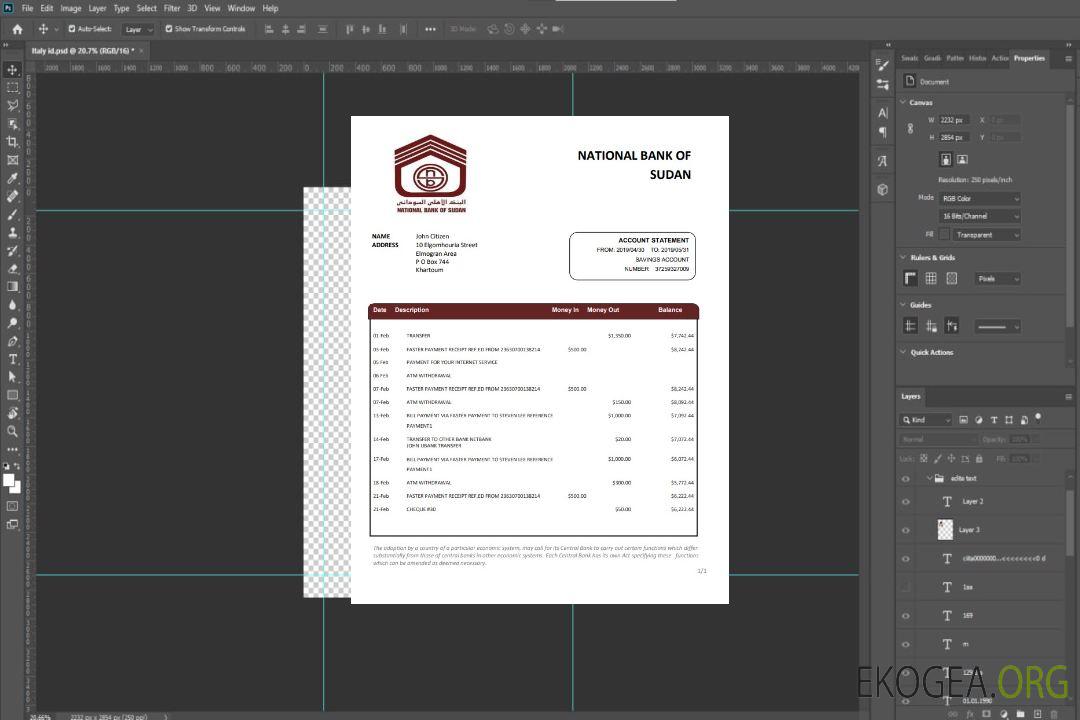This screenshot has width=1080, height=720.
Task: Hide the 'edite text' layer group
Action: 906,479
